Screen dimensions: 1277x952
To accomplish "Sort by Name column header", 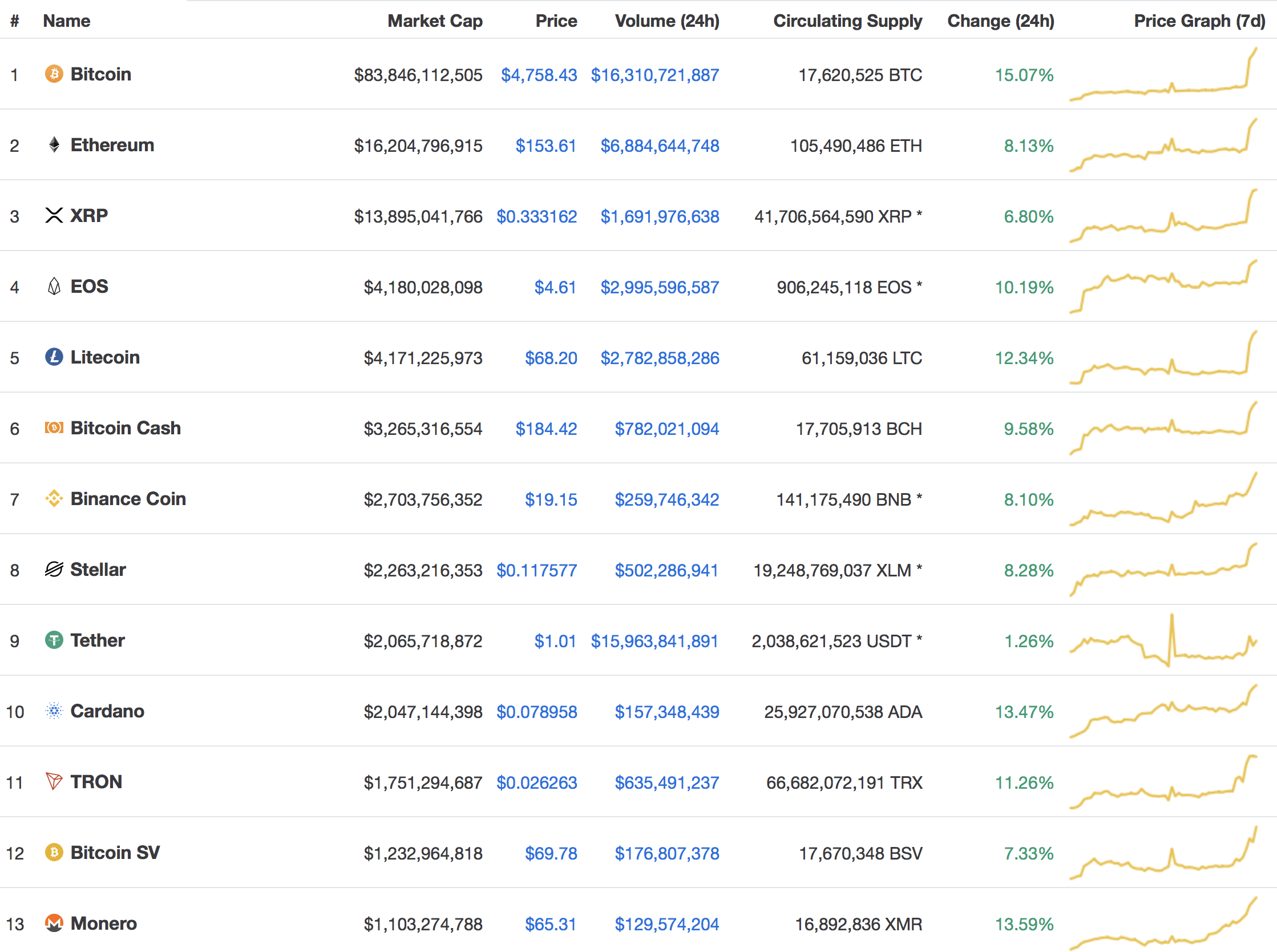I will [x=67, y=21].
